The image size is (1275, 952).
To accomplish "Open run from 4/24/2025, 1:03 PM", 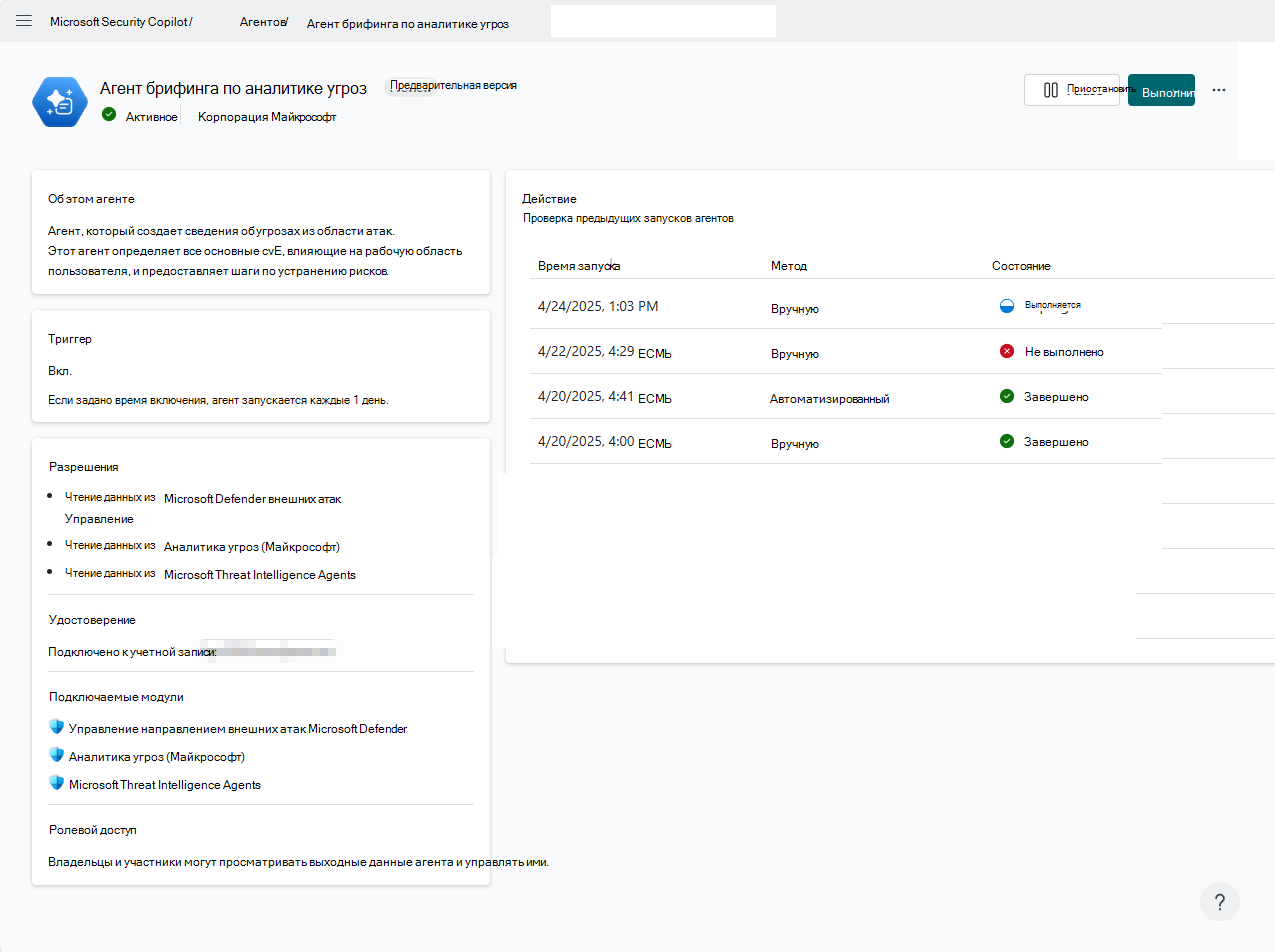I will pyautogui.click(x=598, y=306).
